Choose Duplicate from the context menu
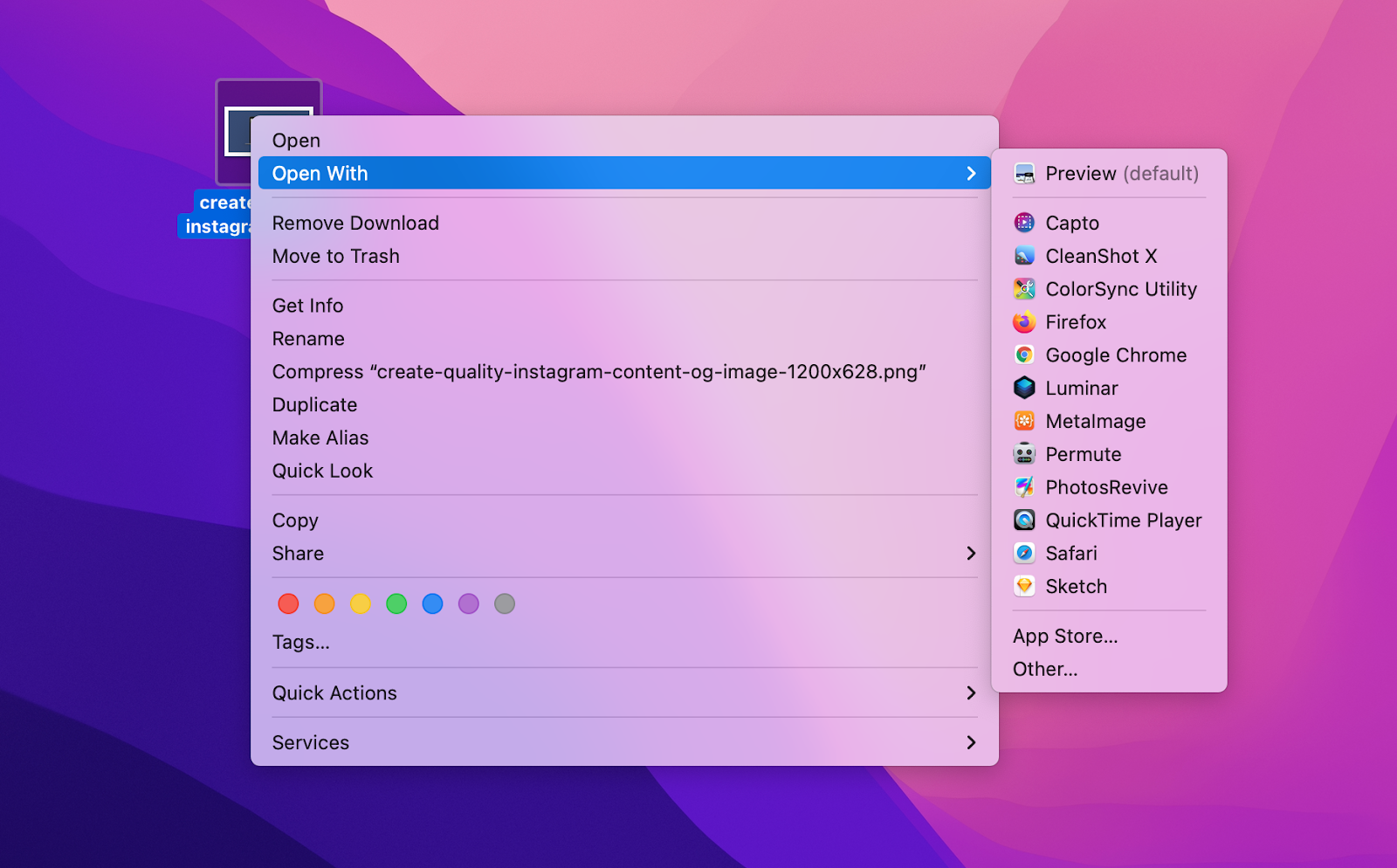Viewport: 1397px width, 868px height. [x=314, y=404]
